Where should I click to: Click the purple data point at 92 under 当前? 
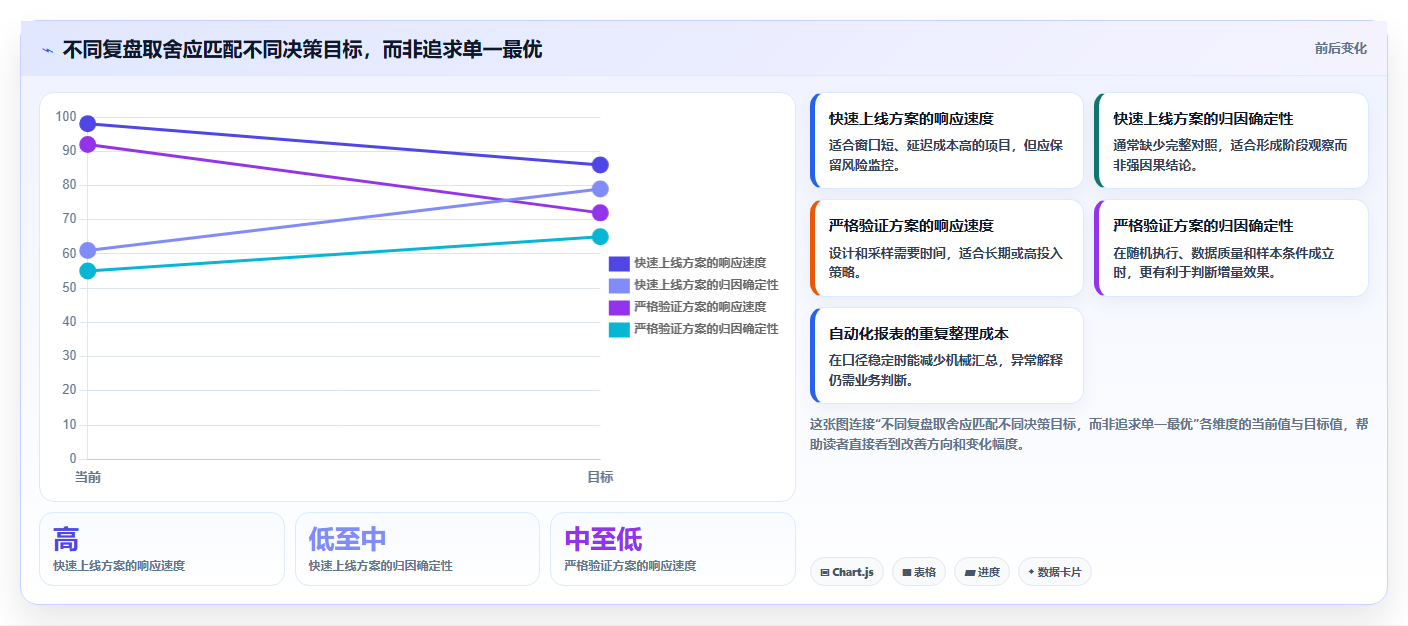coord(88,144)
